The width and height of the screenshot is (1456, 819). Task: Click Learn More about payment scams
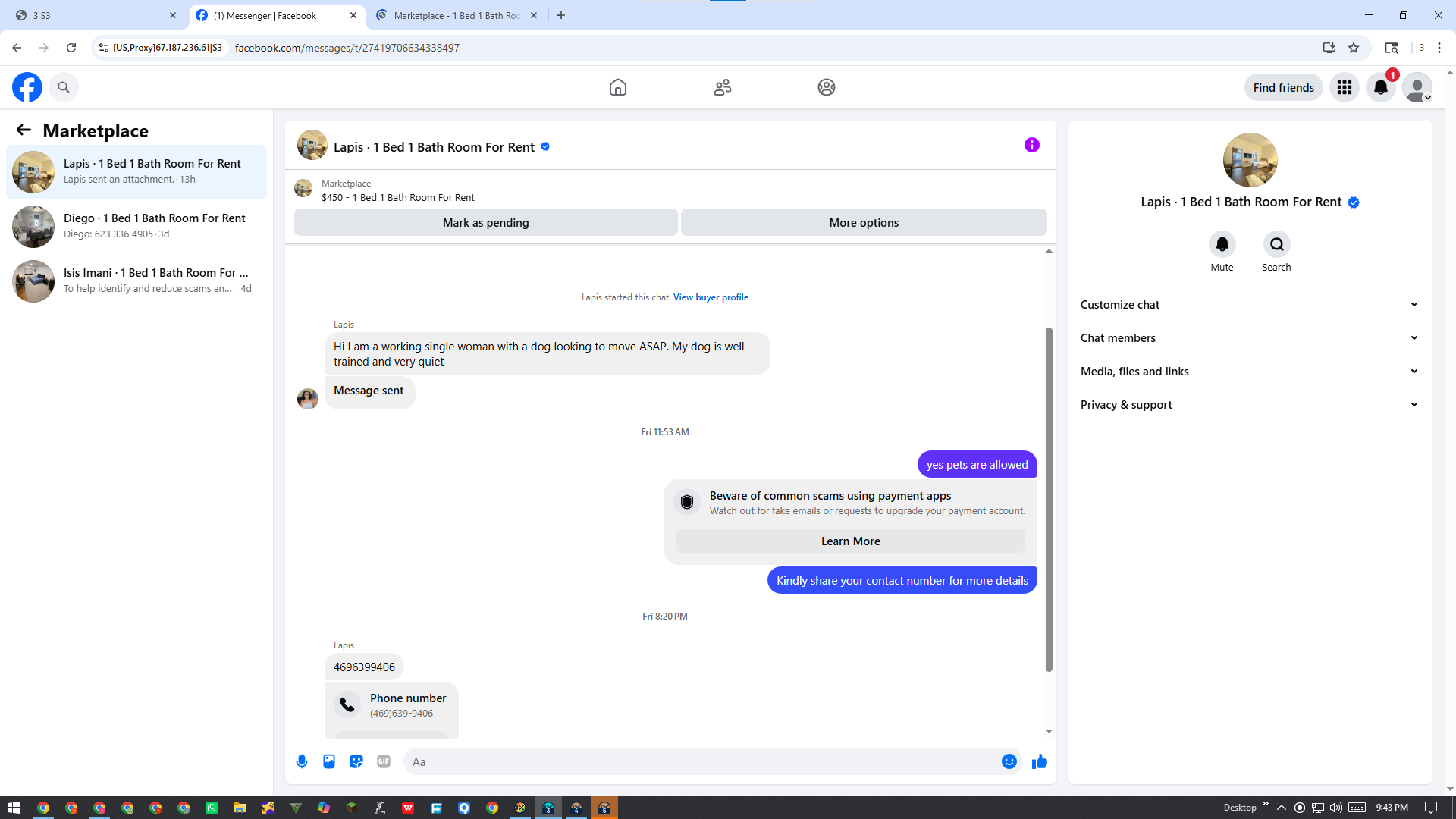[x=851, y=541]
